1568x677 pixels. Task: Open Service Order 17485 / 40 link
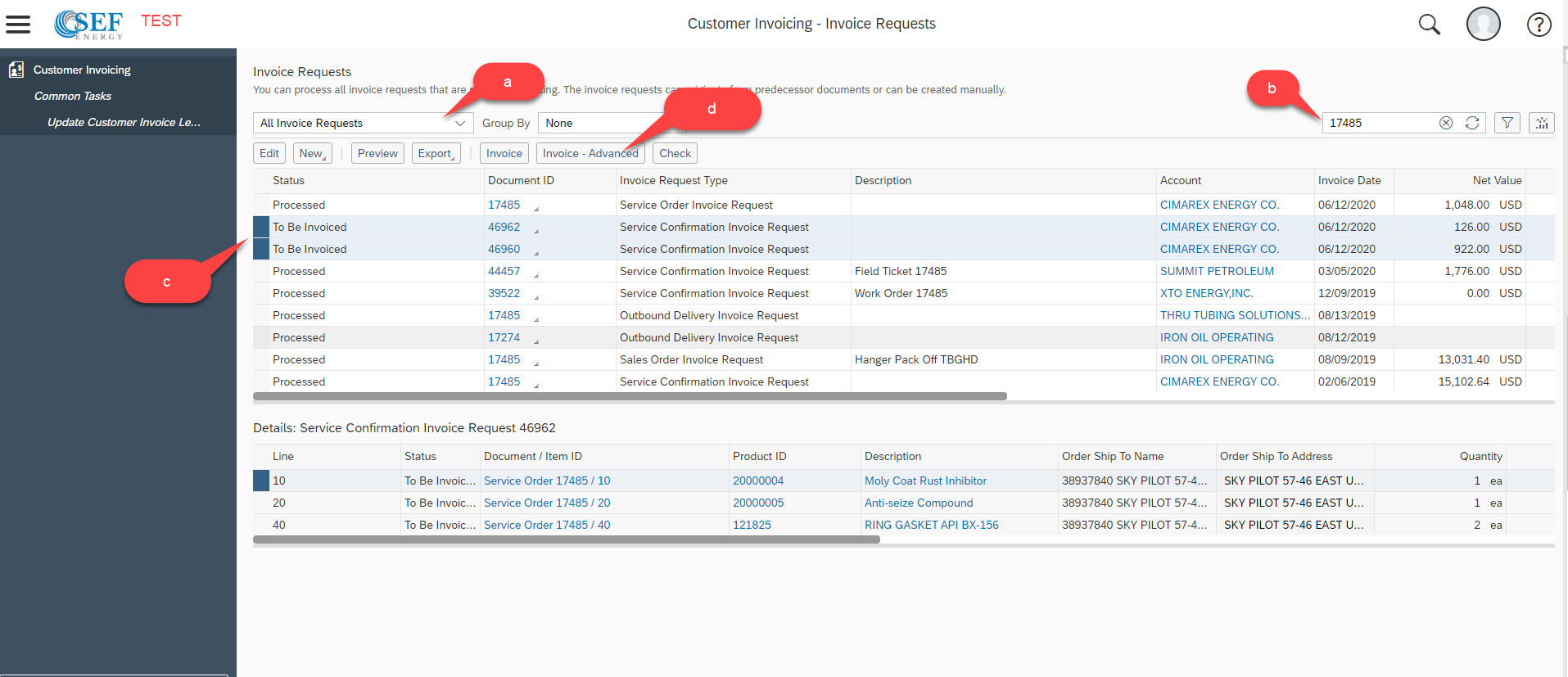pos(547,525)
